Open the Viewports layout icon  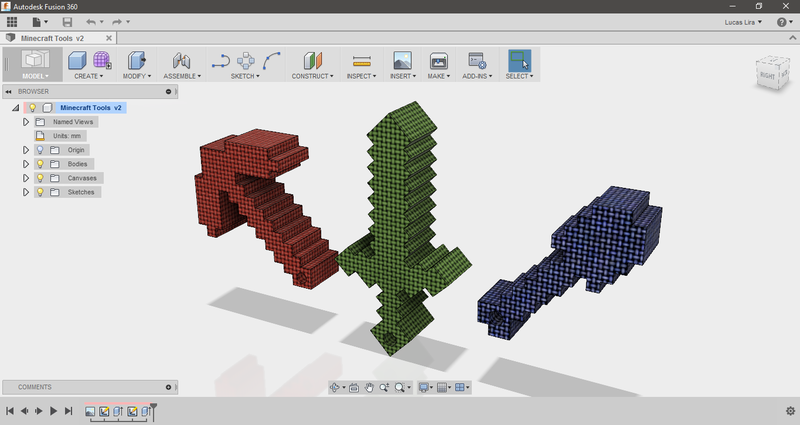pos(460,388)
